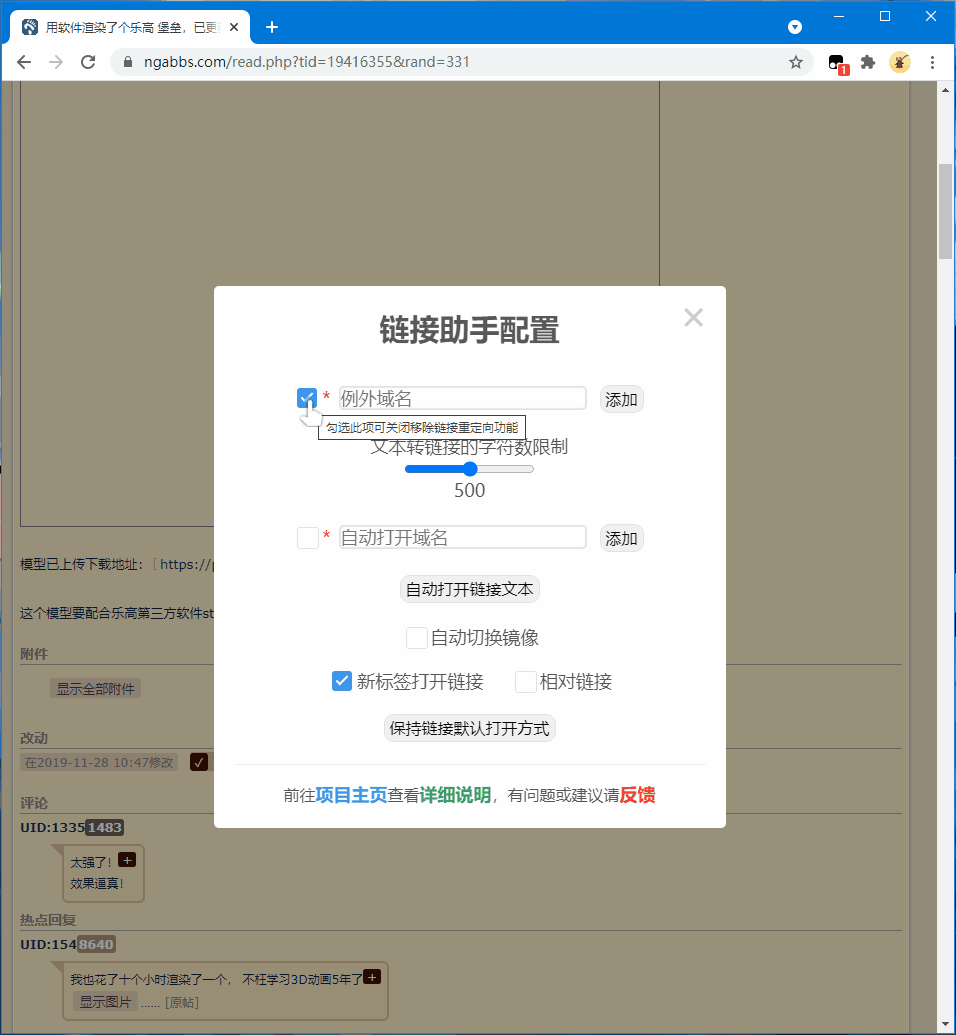The height and width of the screenshot is (1035, 956).
Task: Click the checkmark icon beside the edit date
Action: [199, 762]
